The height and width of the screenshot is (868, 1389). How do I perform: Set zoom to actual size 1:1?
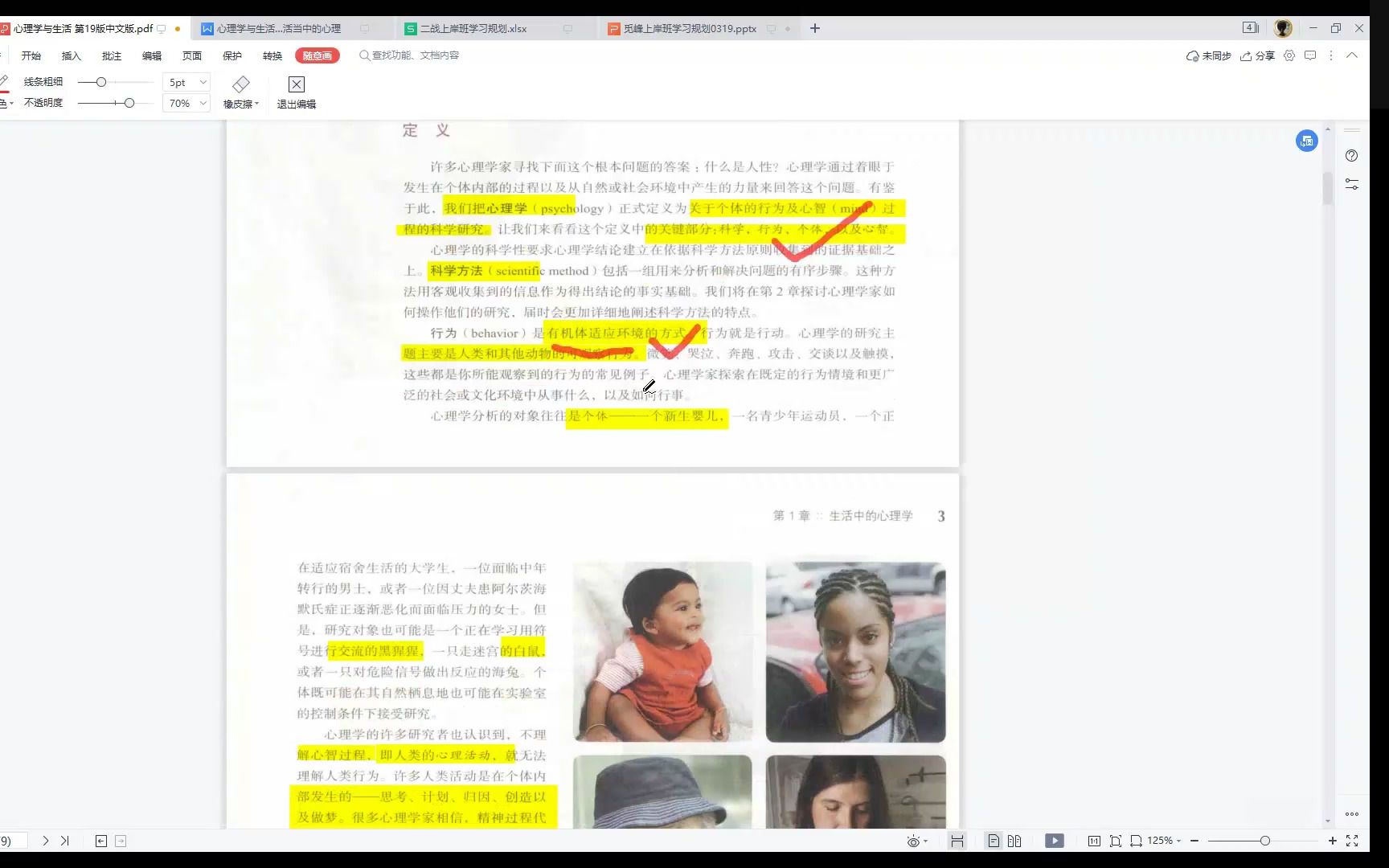pos(1094,841)
